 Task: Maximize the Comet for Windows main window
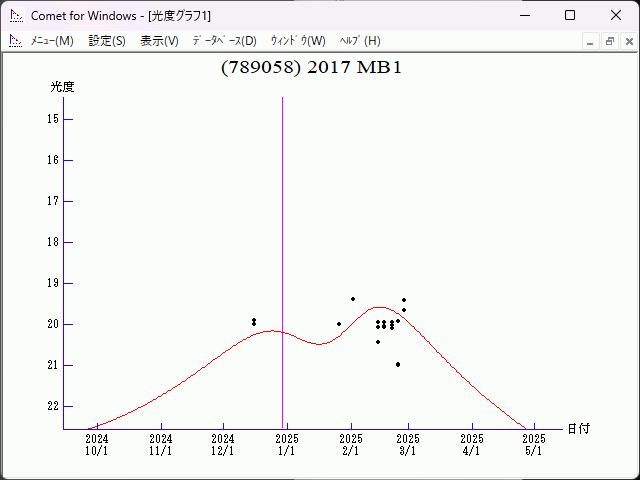click(x=570, y=15)
